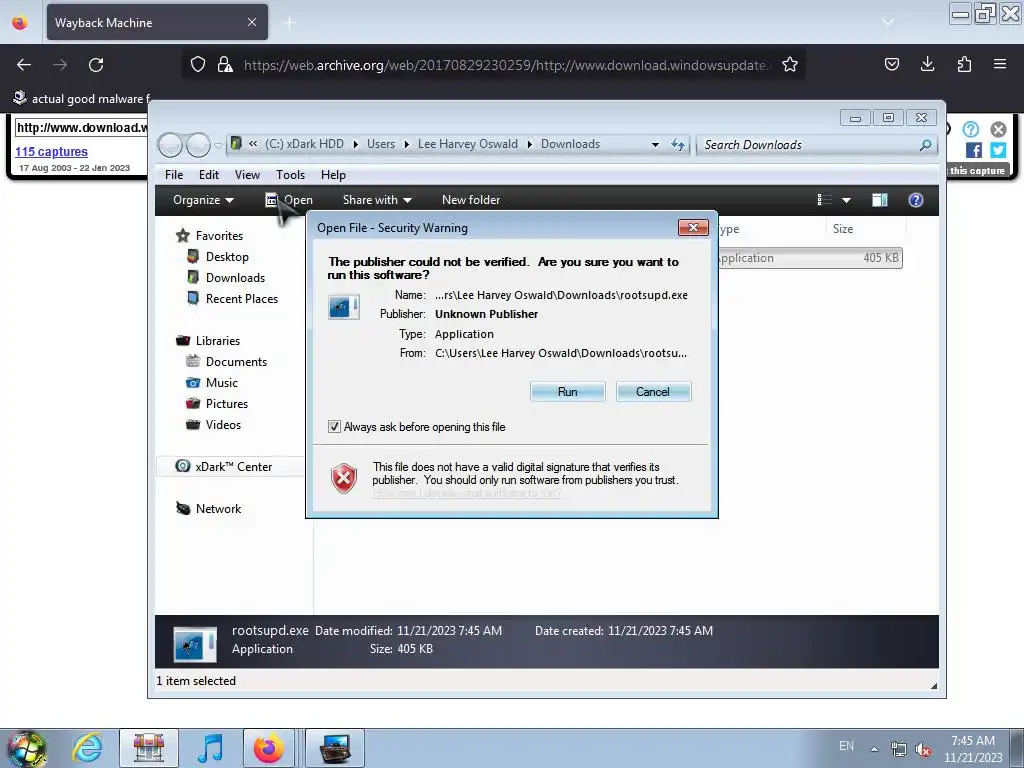Click the Explorer help question mark icon
This screenshot has width=1024, height=768.
click(916, 200)
